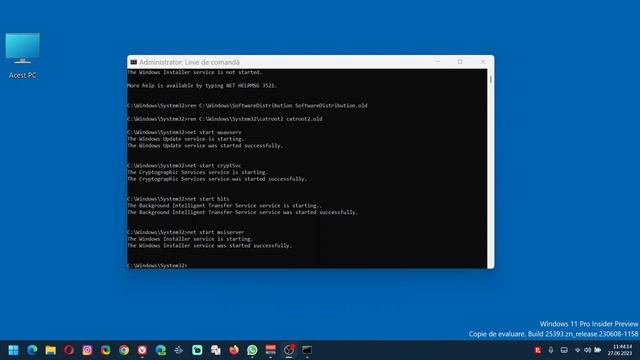Open WhatsApp from the taskbar
This screenshot has width=640, height=360.
click(x=252, y=350)
